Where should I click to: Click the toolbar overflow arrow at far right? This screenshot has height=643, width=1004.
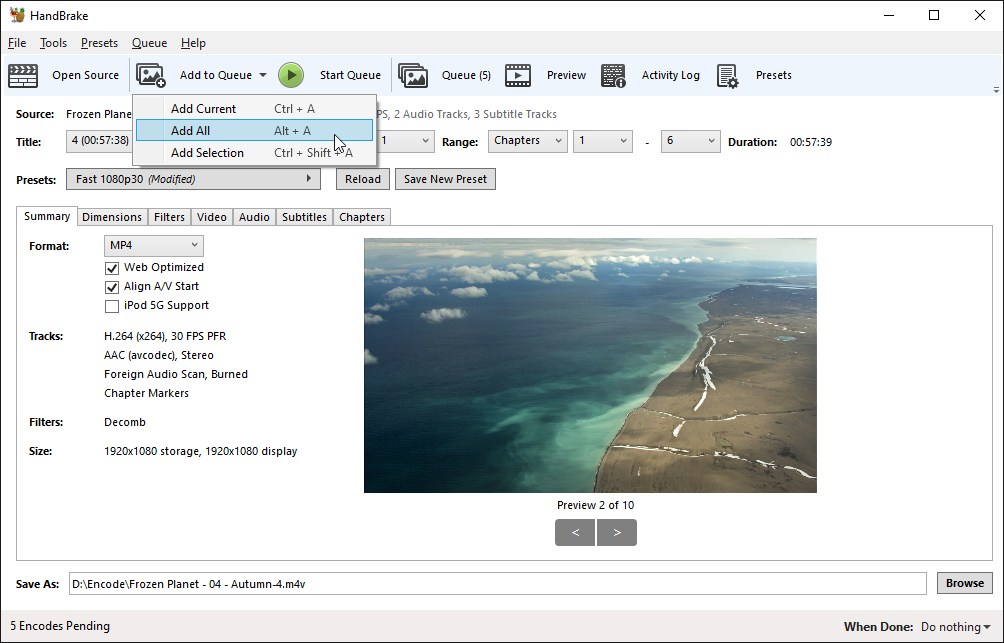click(x=996, y=90)
